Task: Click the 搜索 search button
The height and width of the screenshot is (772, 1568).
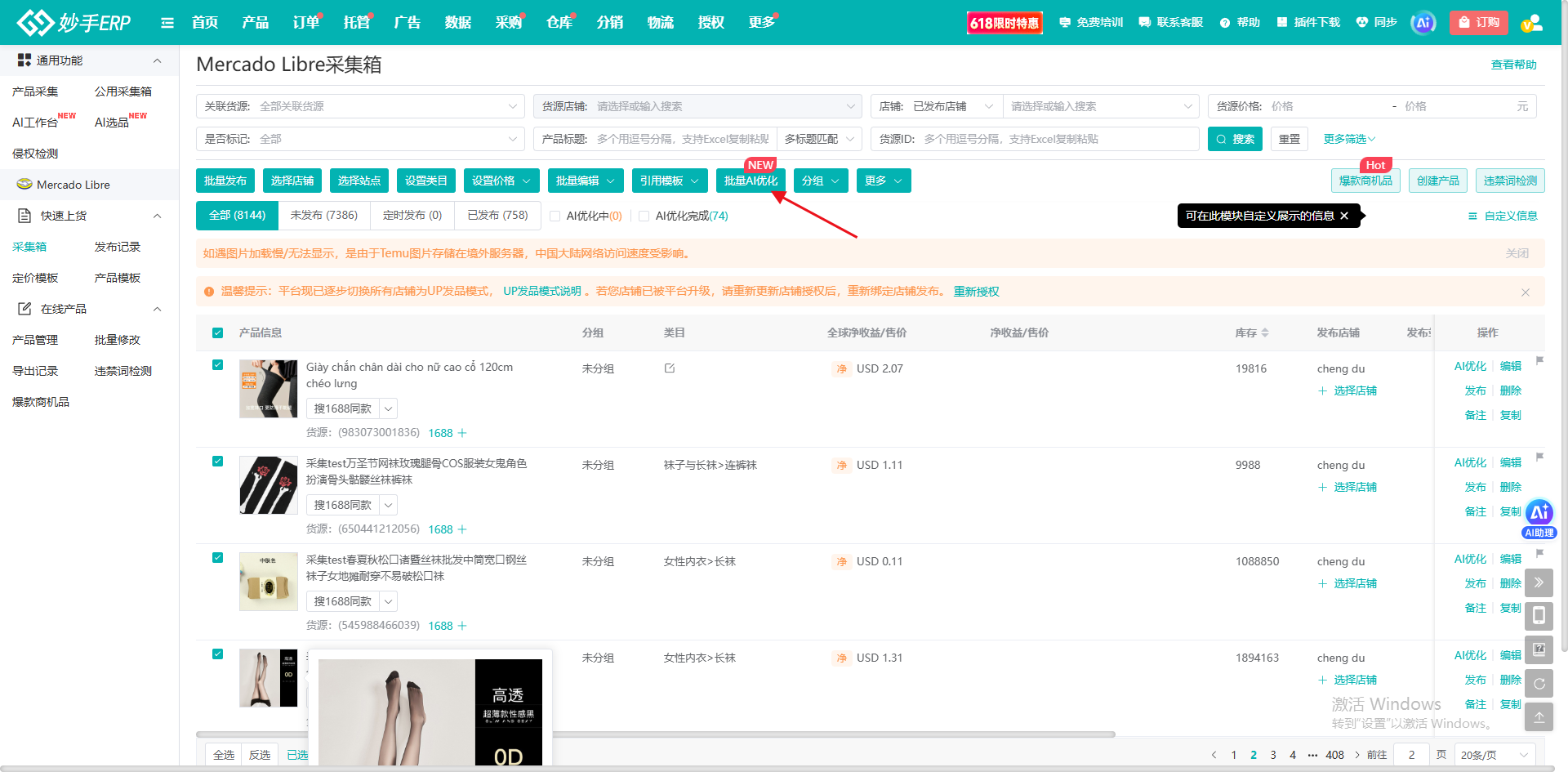Action: (x=1235, y=139)
